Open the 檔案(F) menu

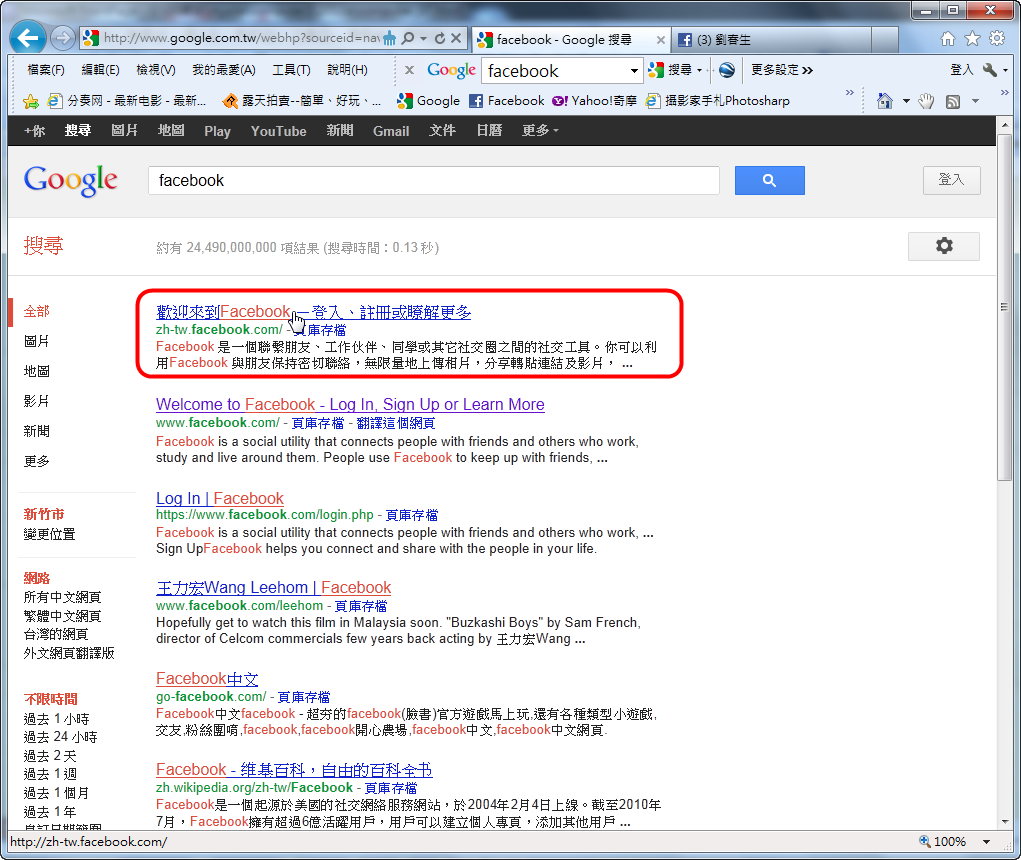(x=46, y=70)
